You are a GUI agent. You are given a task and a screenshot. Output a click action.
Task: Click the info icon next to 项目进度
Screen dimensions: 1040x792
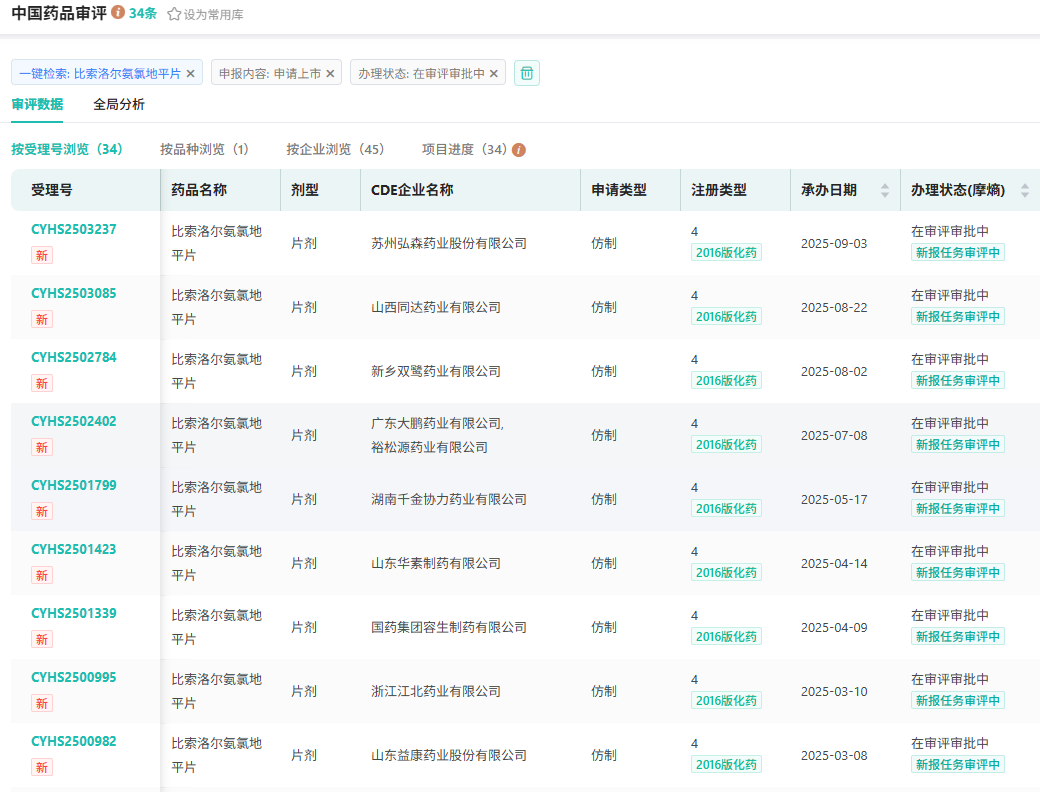point(519,150)
